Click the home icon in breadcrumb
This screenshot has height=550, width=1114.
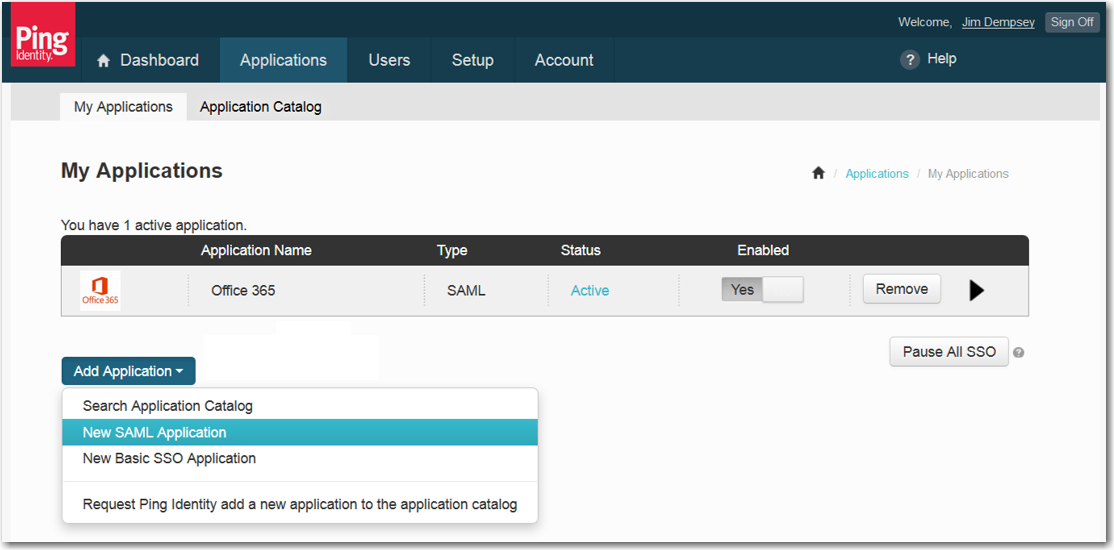click(x=818, y=174)
